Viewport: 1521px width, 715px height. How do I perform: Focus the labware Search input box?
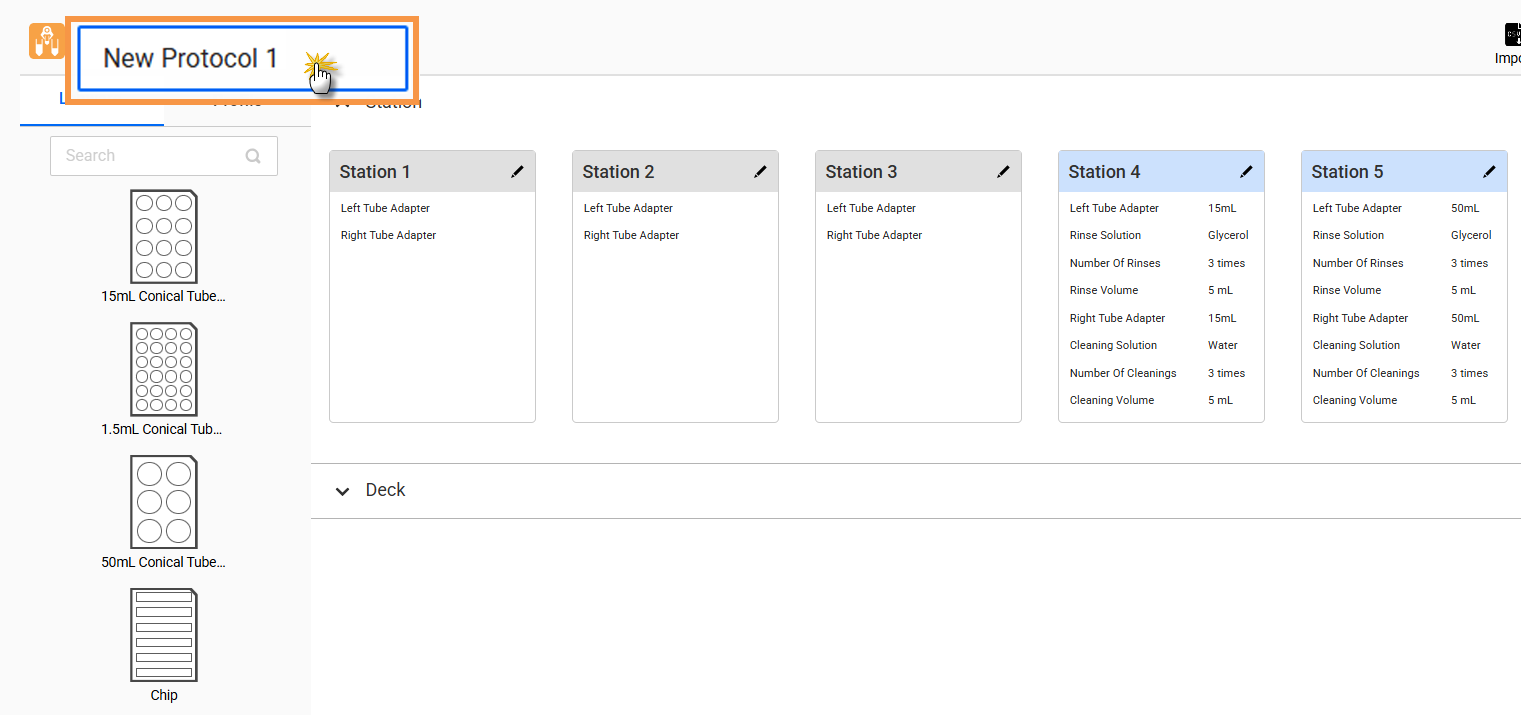point(150,156)
